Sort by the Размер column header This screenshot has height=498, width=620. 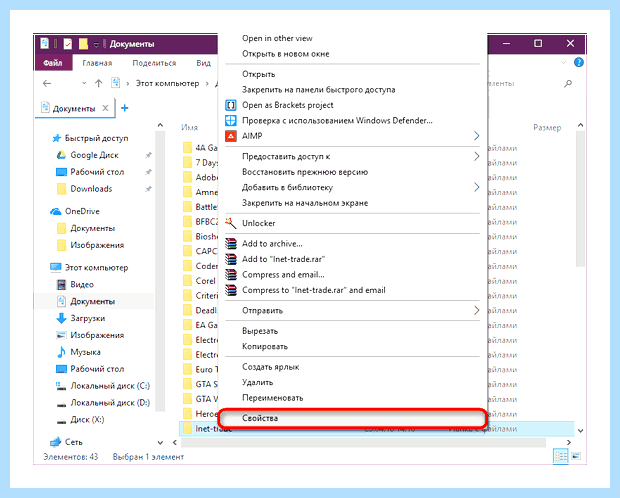547,127
